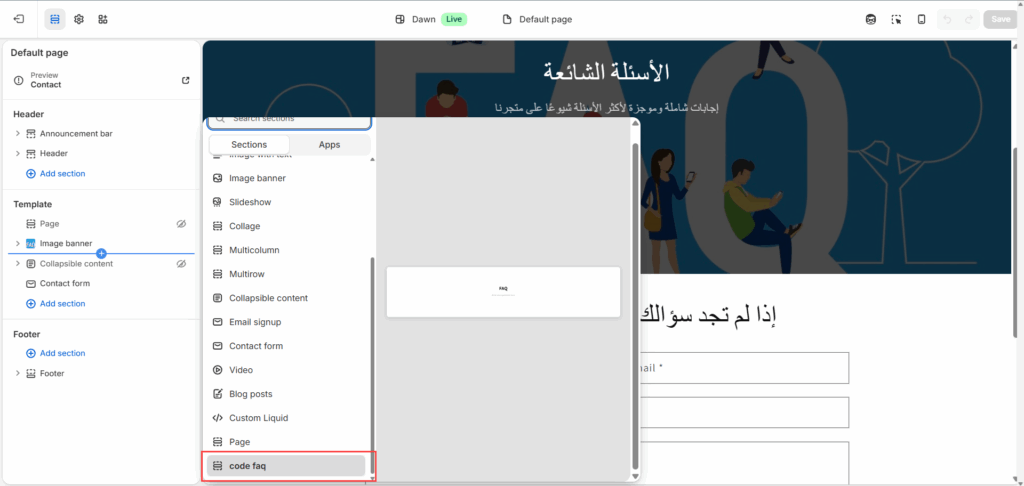Click Add section under Header
1024x486 pixels.
pos(62,173)
